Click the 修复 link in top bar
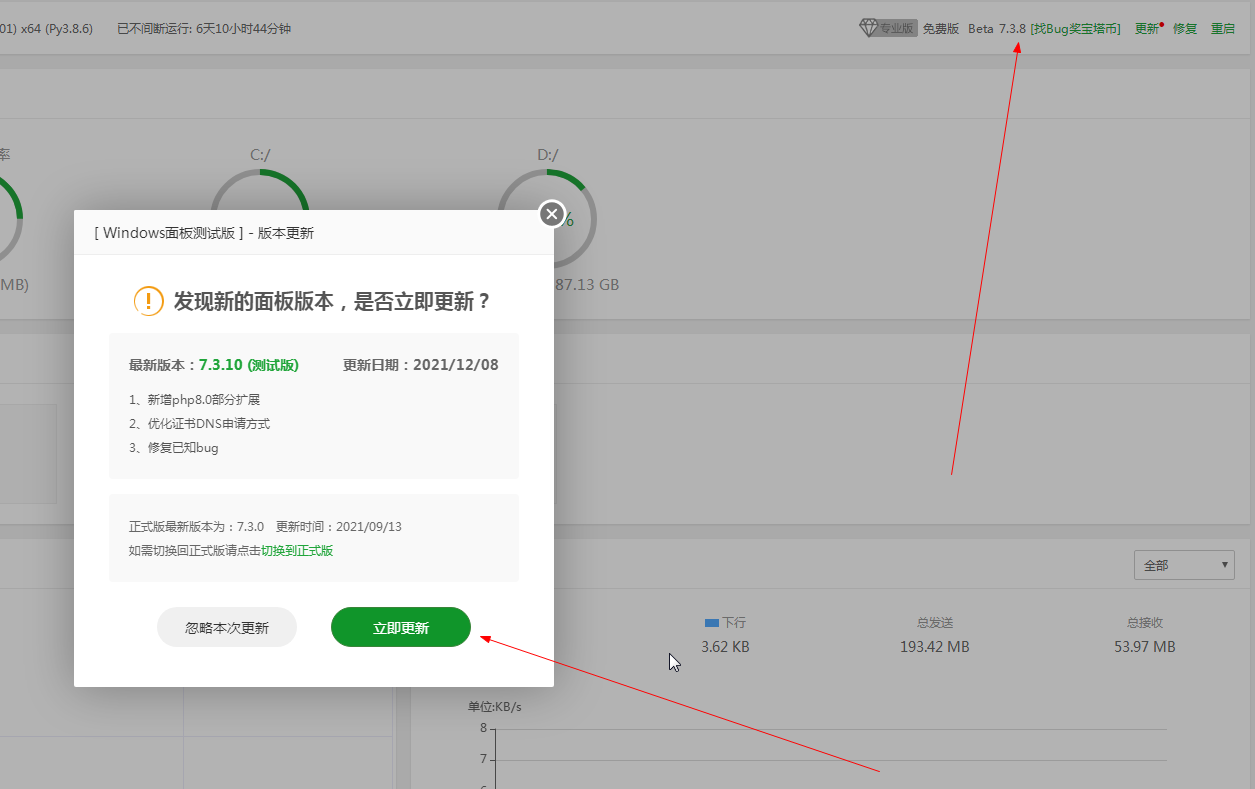1255x789 pixels. (x=1185, y=29)
